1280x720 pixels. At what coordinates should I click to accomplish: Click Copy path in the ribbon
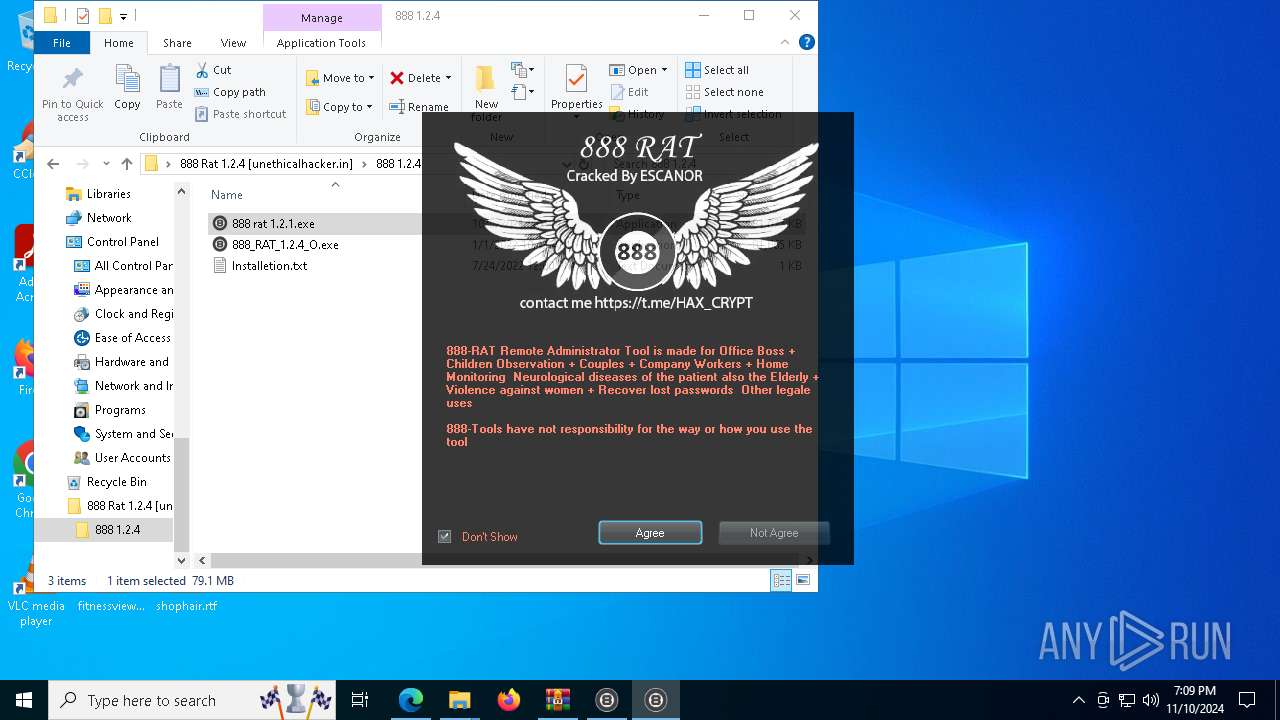[x=229, y=92]
